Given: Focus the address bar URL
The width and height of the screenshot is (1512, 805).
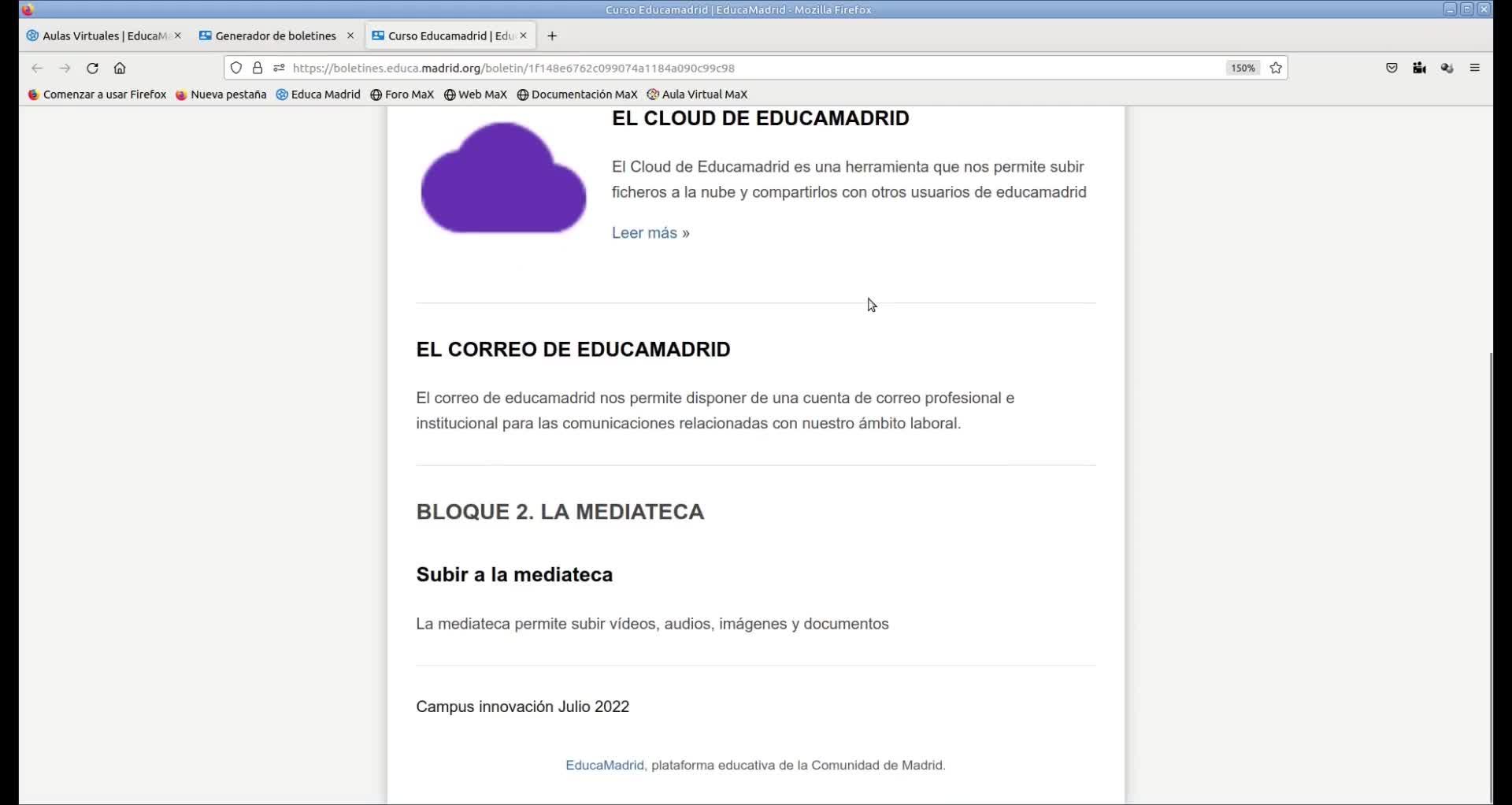Looking at the screenshot, I should click(x=513, y=69).
